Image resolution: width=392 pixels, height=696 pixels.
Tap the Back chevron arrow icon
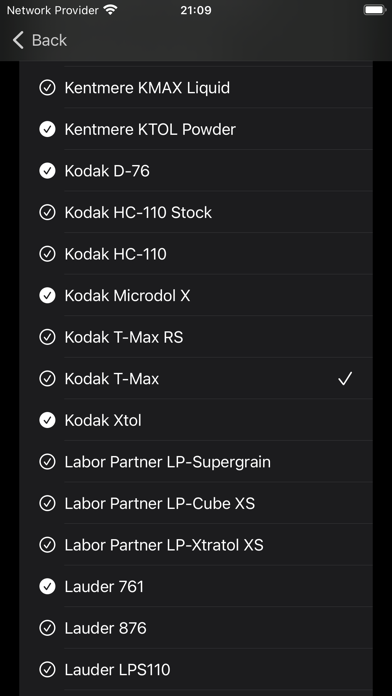point(18,40)
